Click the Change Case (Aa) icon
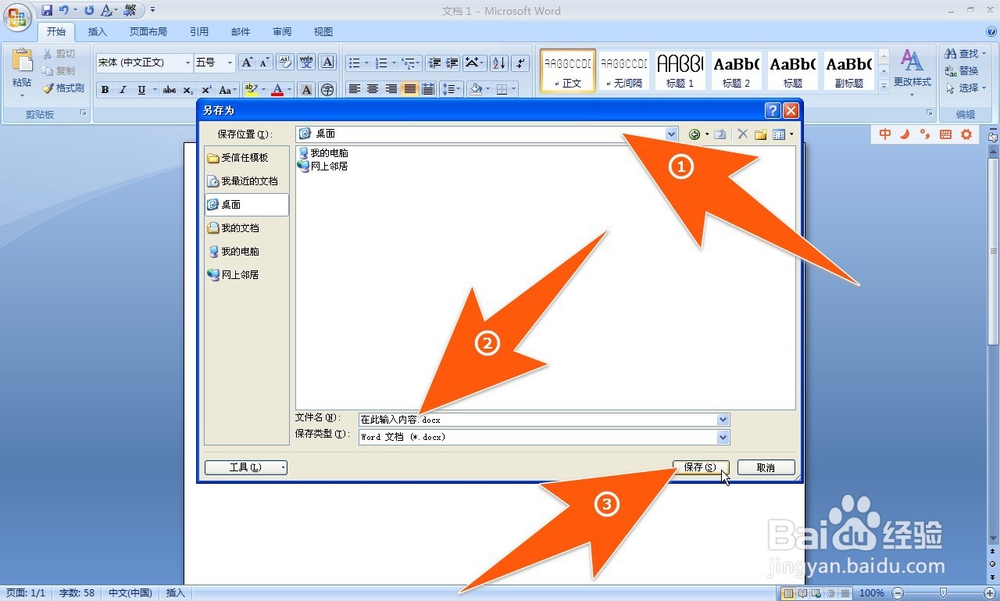Image resolution: width=1000 pixels, height=601 pixels. point(227,90)
